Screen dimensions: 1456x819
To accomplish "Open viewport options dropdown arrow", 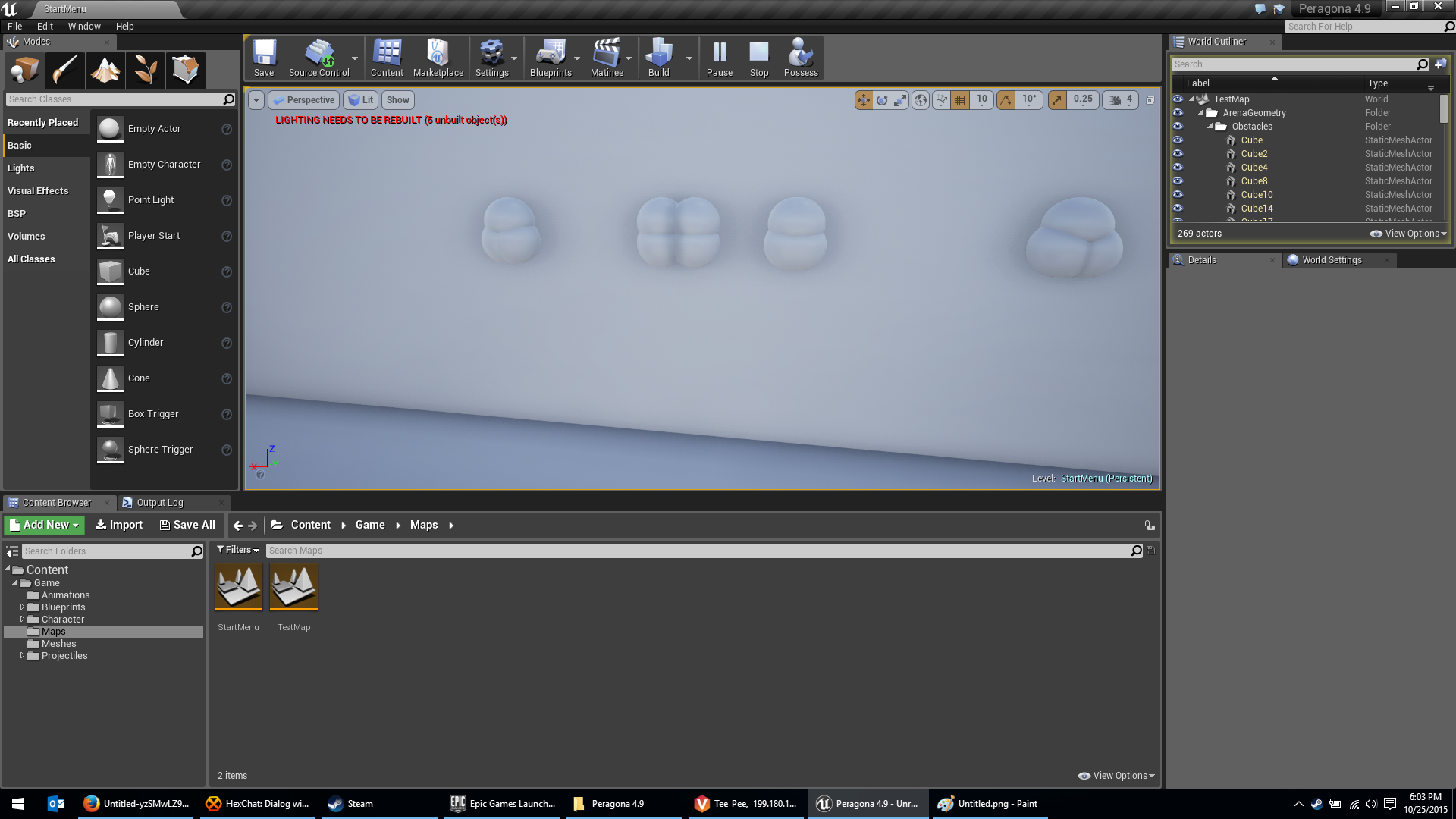I will click(x=256, y=100).
